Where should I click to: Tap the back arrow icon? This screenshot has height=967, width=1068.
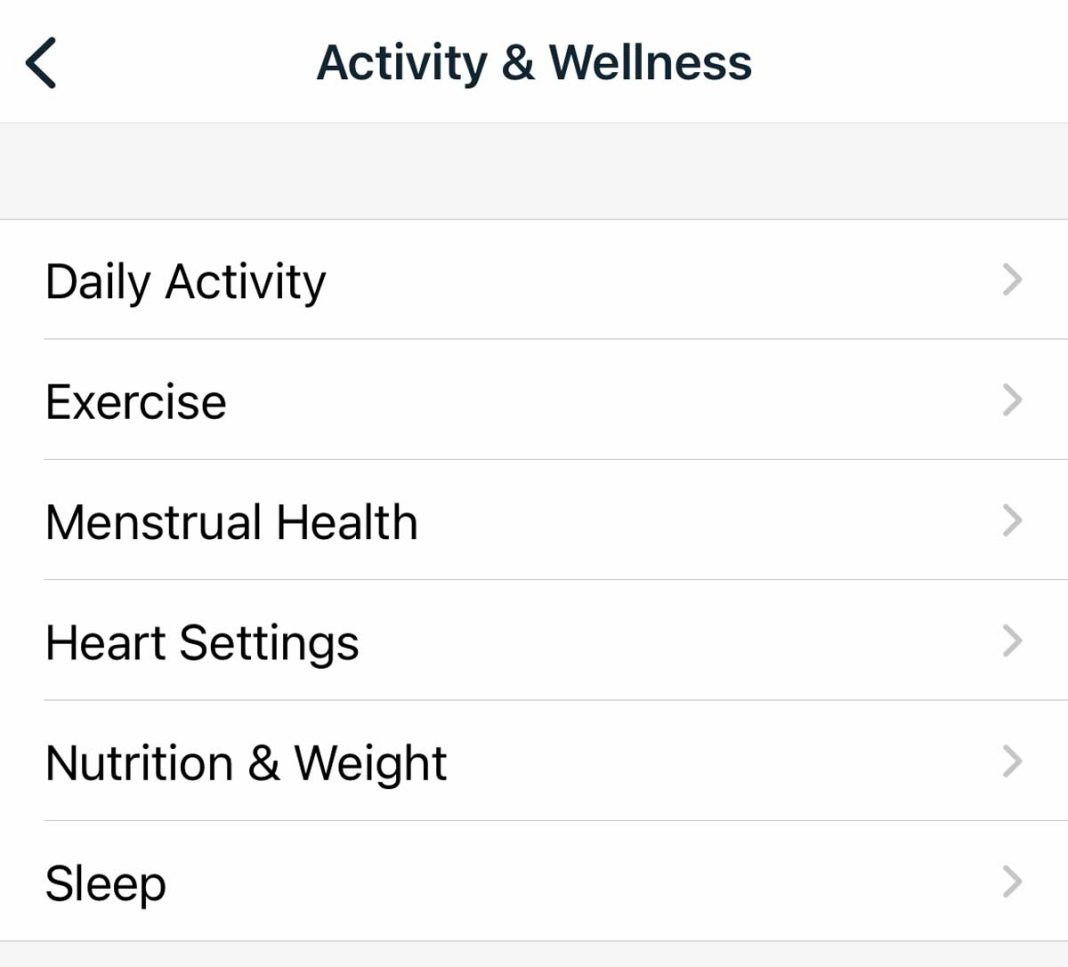click(x=41, y=62)
